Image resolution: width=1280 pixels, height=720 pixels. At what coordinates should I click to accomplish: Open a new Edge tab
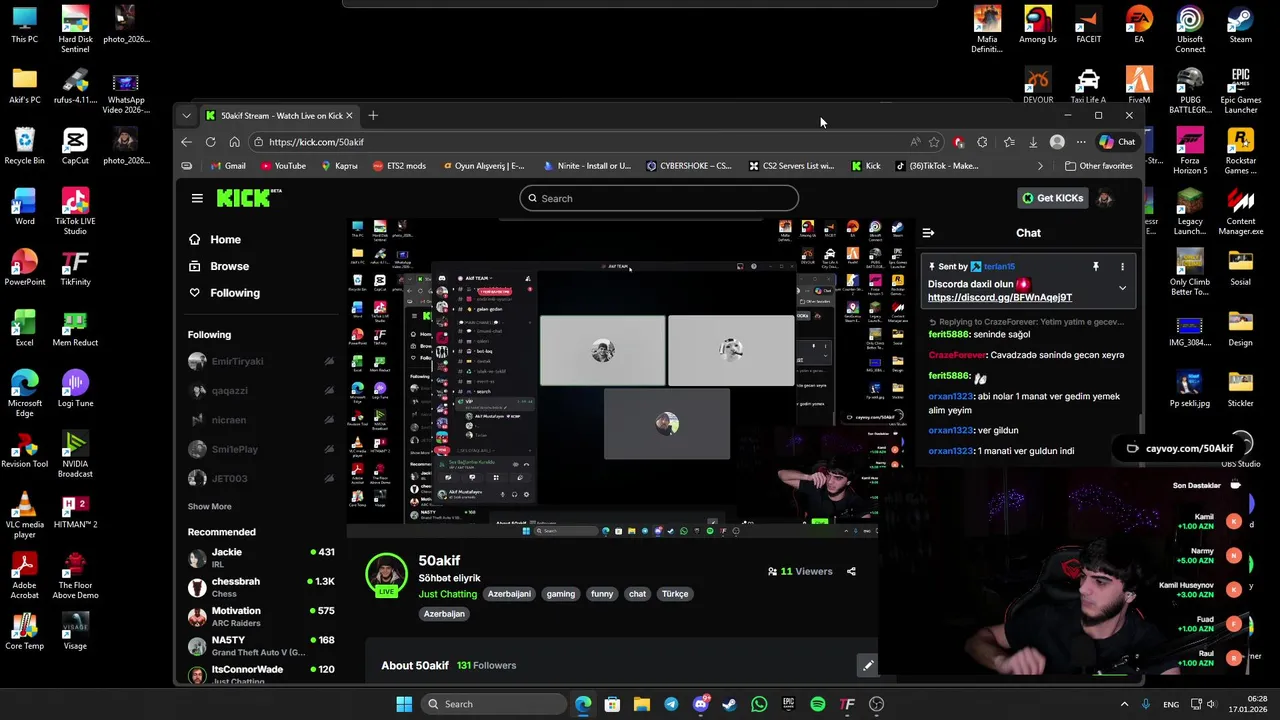click(373, 116)
